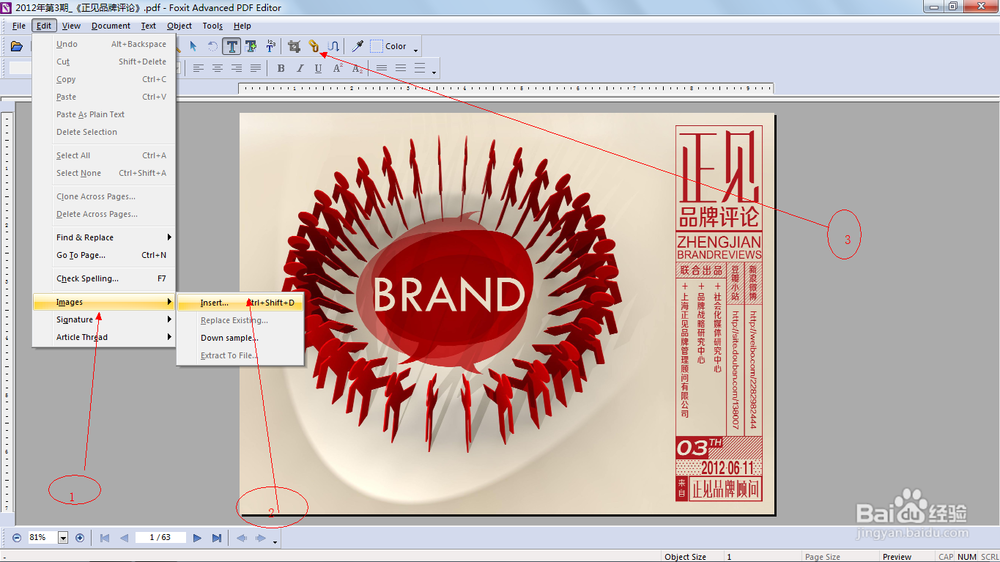Click zoom in plus button

pos(80,538)
